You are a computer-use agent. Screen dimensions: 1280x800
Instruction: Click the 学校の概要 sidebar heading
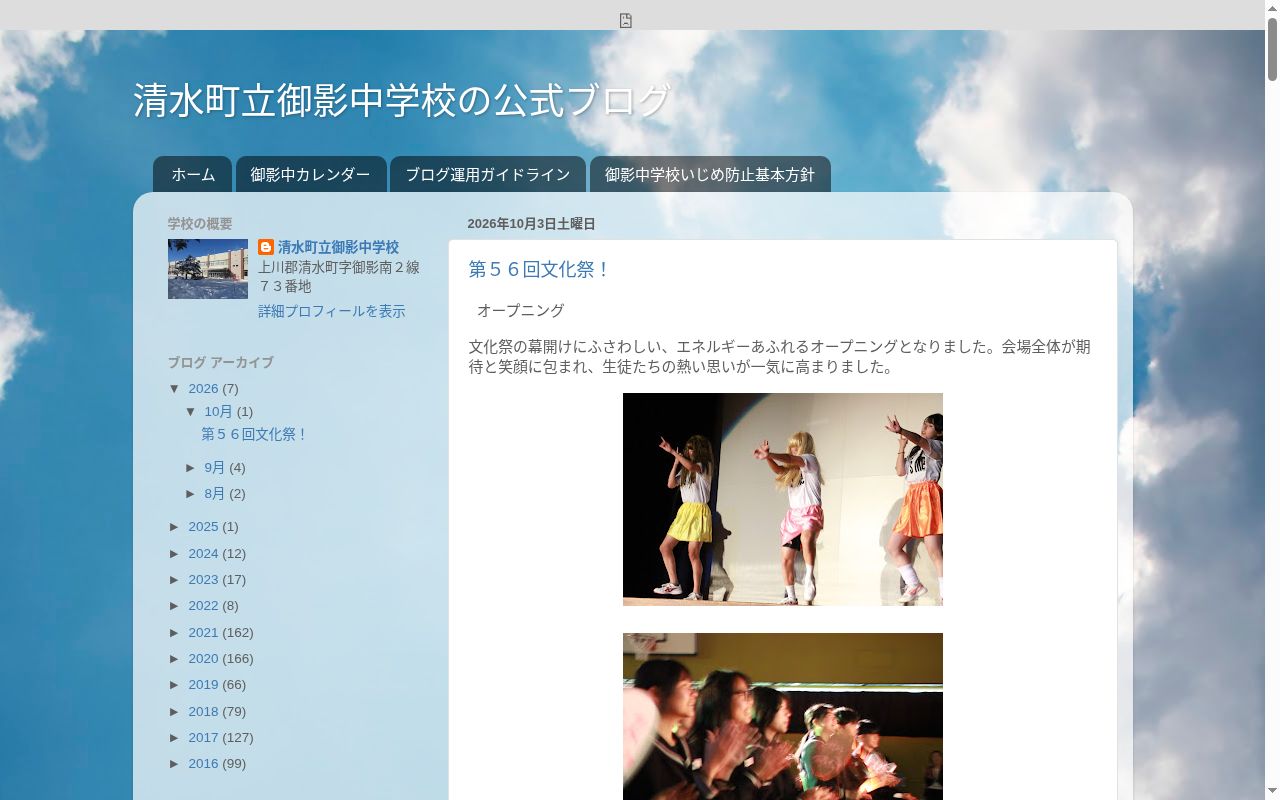tap(200, 224)
